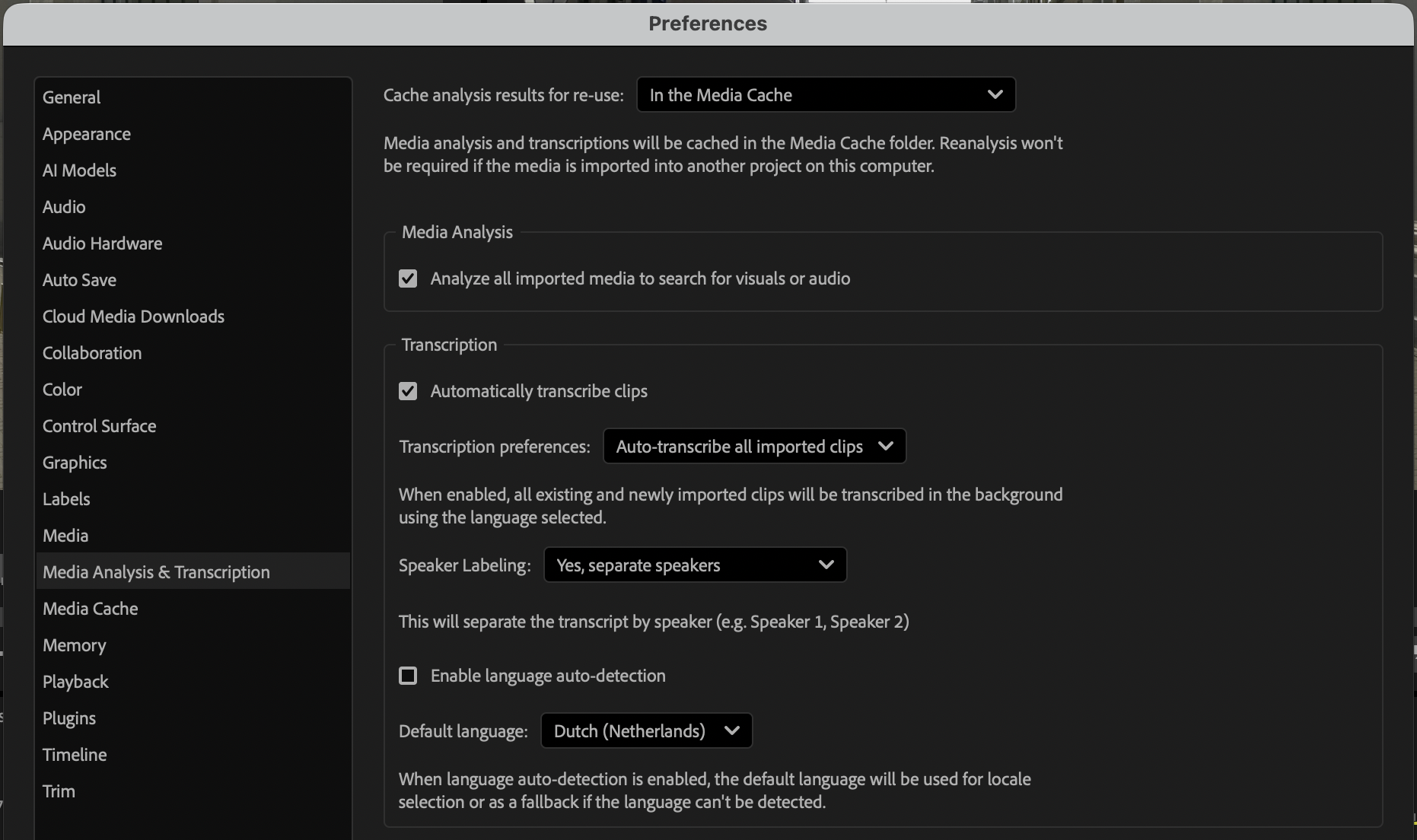
Task: Select Control Surface category
Action: click(99, 426)
